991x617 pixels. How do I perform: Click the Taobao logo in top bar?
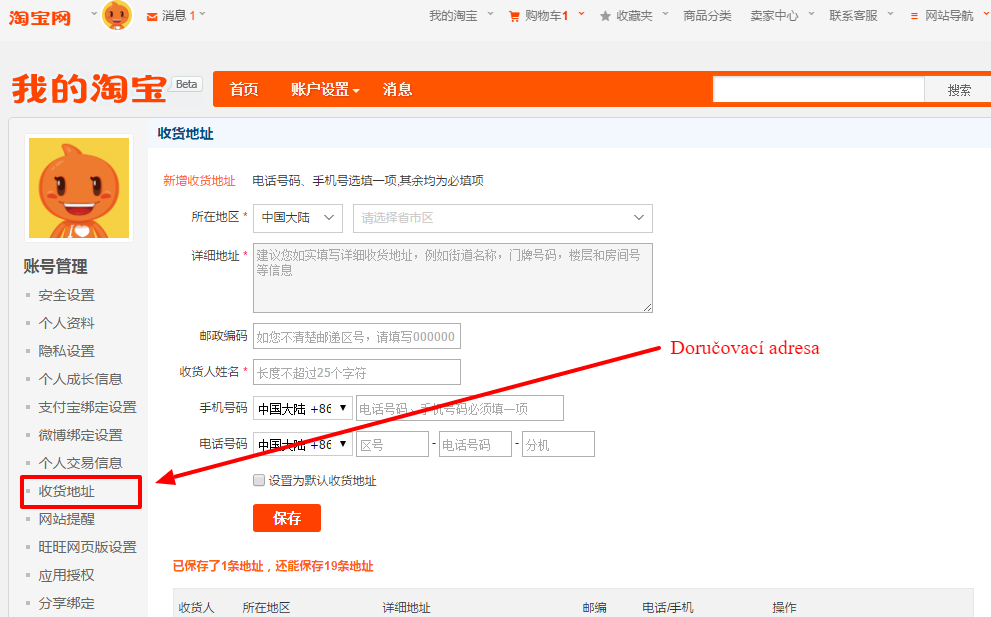coord(40,17)
